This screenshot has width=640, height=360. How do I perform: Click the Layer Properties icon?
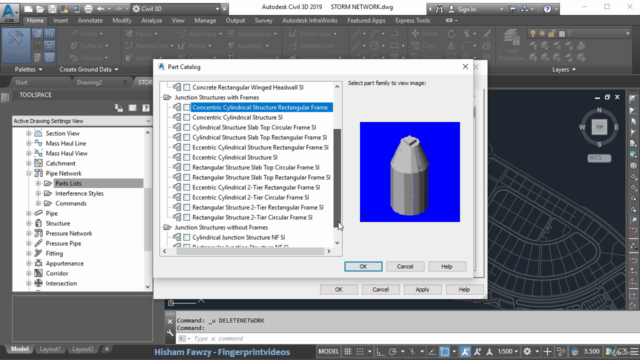click(511, 45)
